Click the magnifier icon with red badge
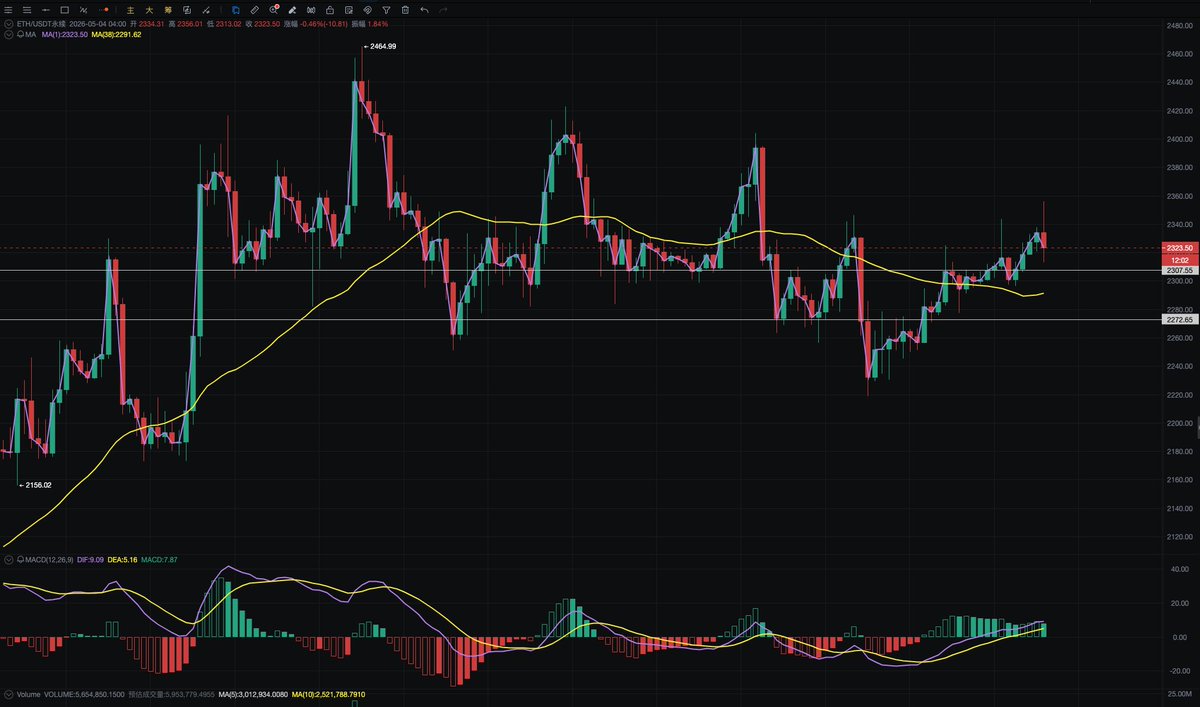The width and height of the screenshot is (1200, 707). (274, 9)
